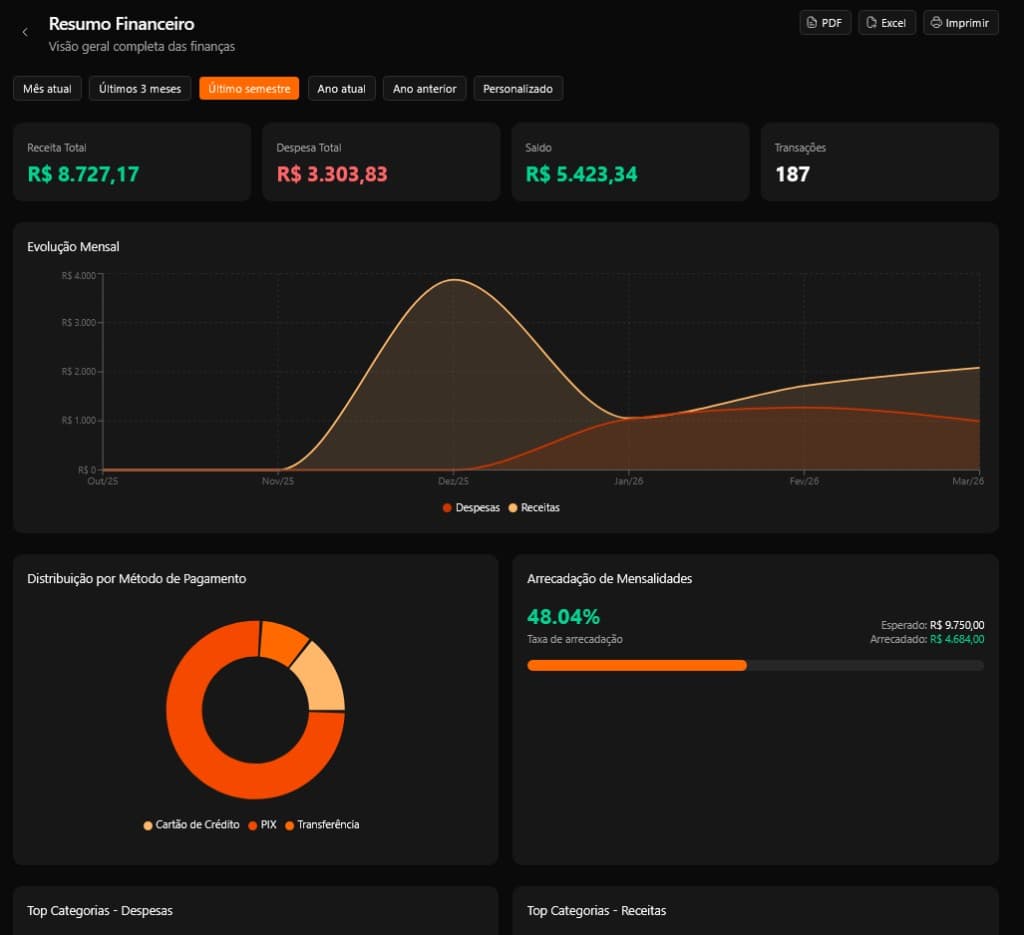Click the back arrow beside Resumo Financeiro

(x=25, y=32)
